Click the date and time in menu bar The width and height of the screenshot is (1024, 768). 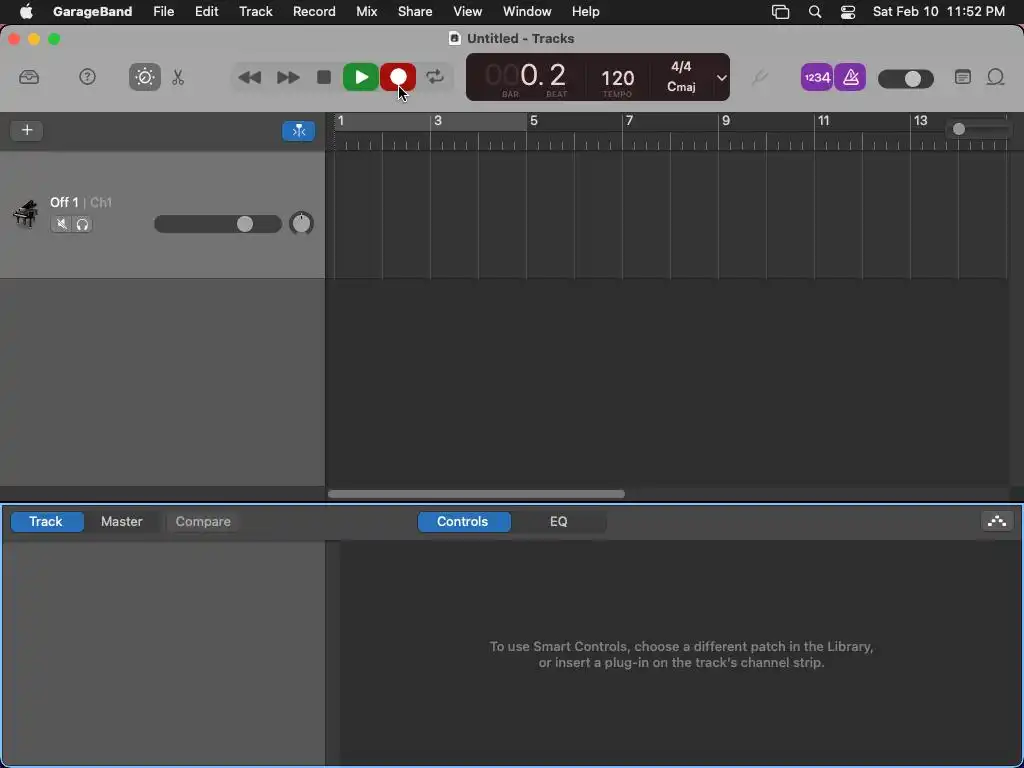pos(938,12)
